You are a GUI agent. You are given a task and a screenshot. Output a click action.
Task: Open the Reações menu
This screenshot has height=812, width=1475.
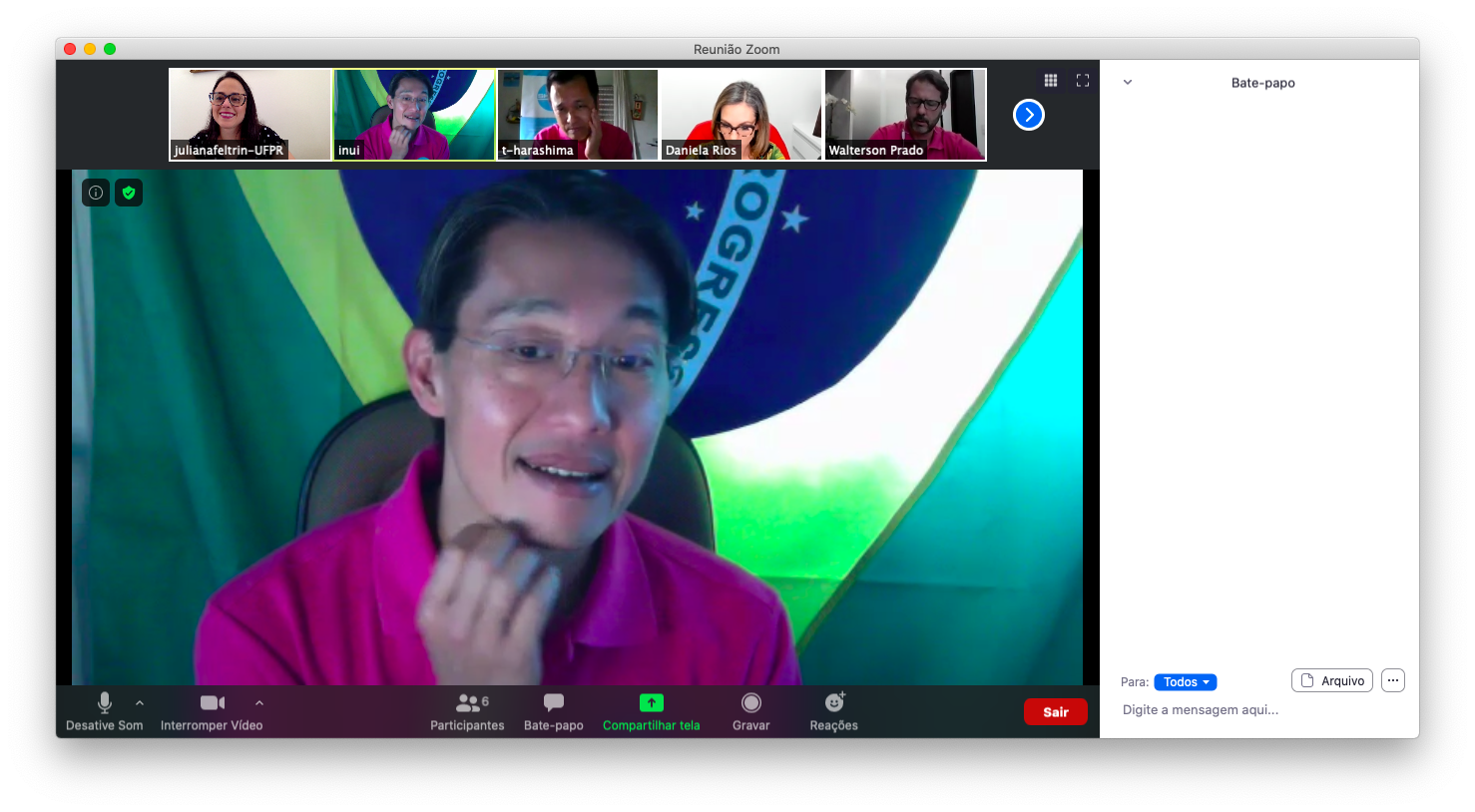coord(833,711)
